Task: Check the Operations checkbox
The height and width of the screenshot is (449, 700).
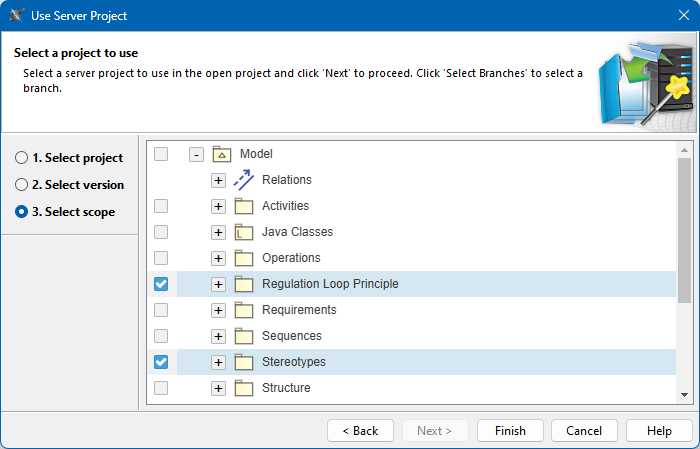Action: click(161, 258)
